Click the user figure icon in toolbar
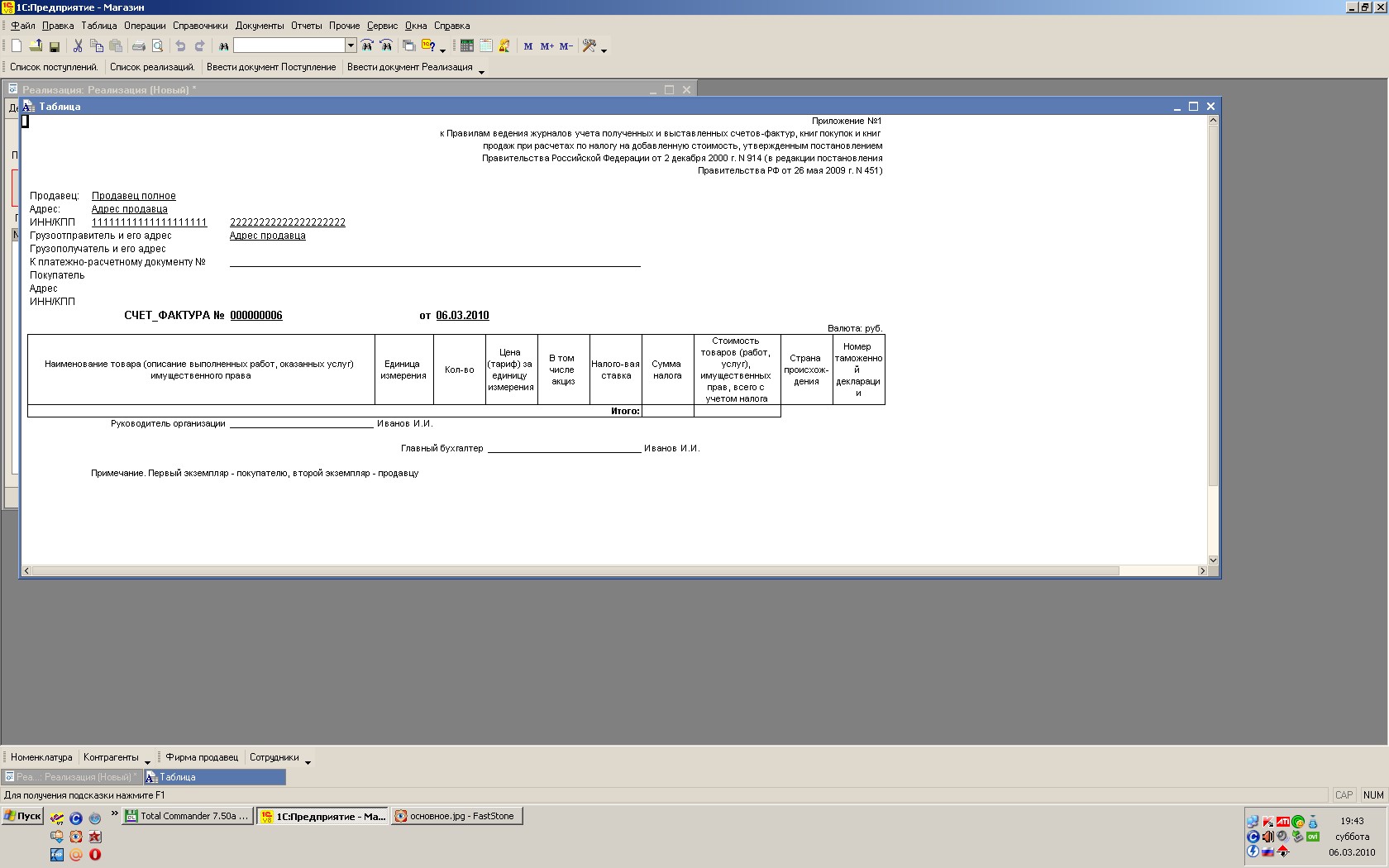 pos(504,46)
